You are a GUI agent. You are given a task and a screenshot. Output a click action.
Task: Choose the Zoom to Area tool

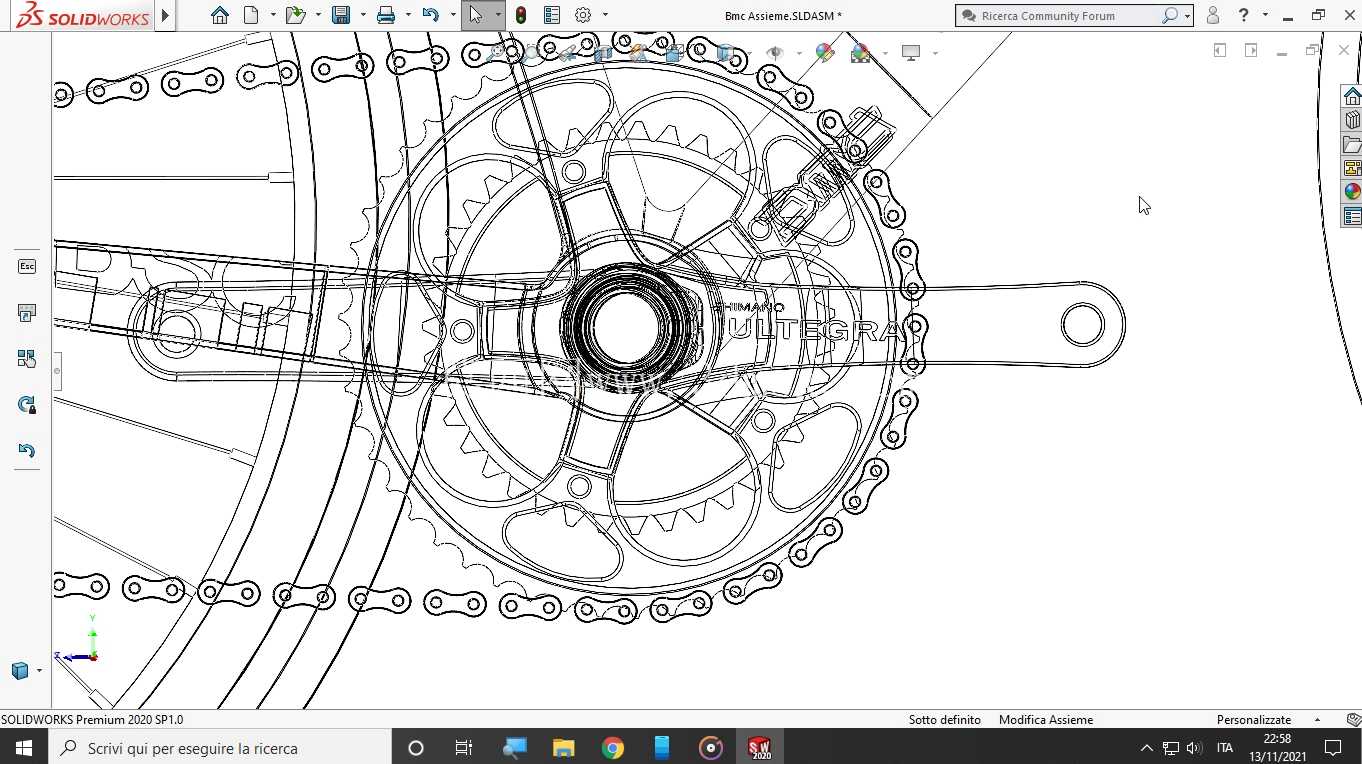pyautogui.click(x=531, y=53)
